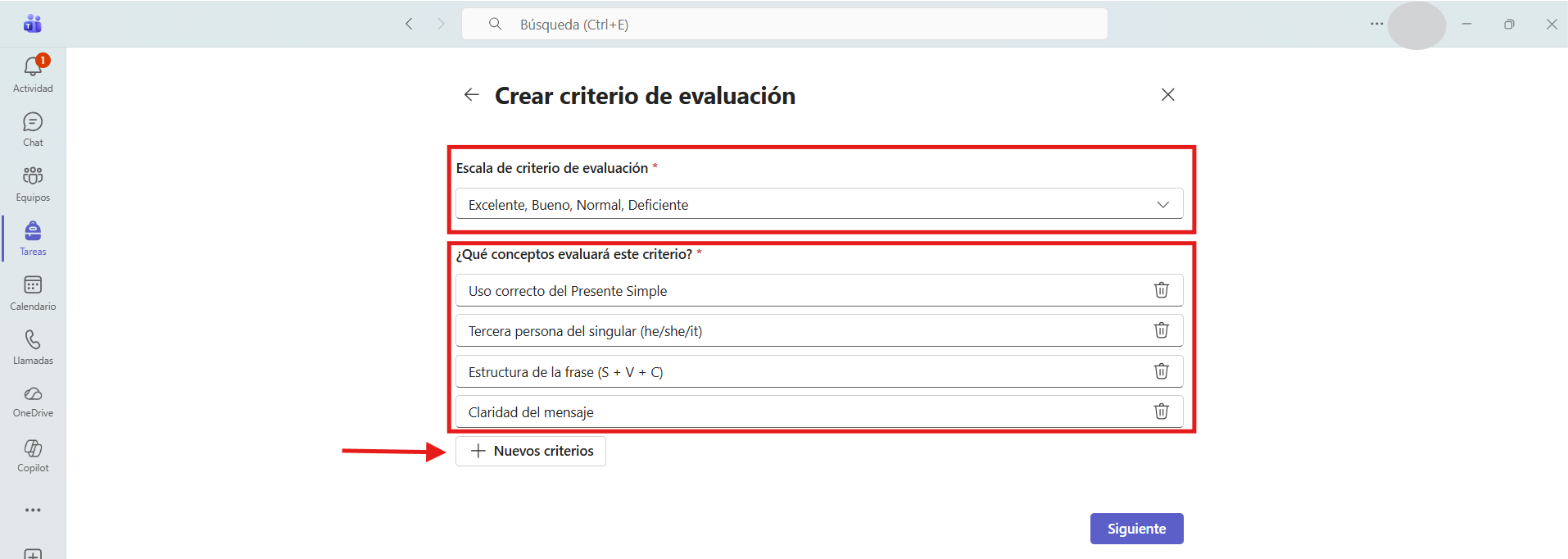Delete the Estructura de la frase concept

tap(1161, 371)
